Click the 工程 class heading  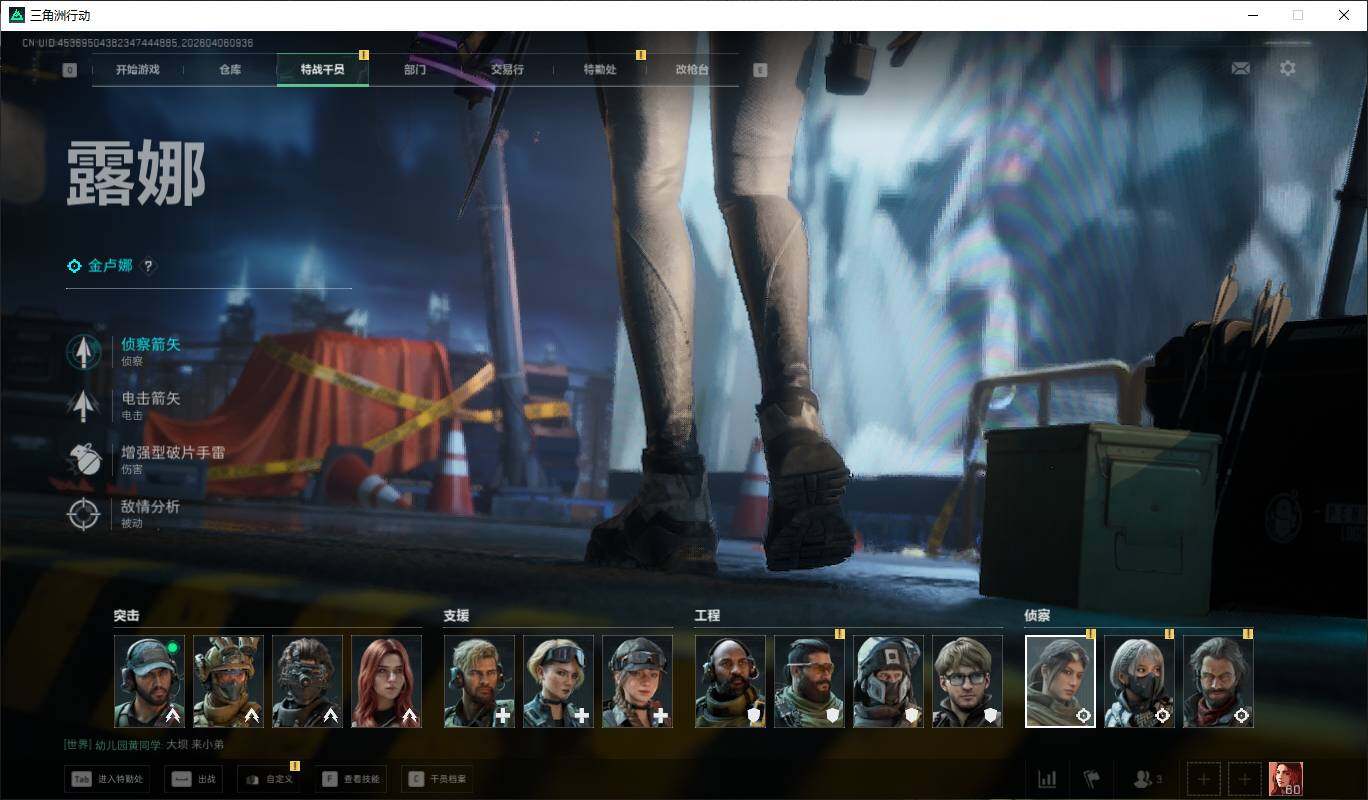coord(707,616)
